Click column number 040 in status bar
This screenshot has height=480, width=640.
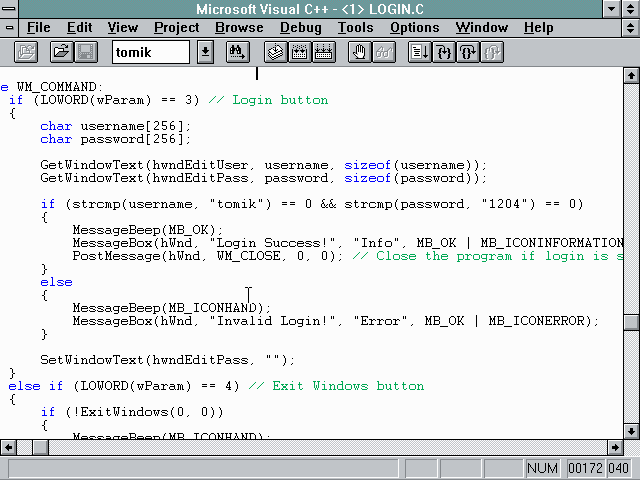[x=618, y=468]
